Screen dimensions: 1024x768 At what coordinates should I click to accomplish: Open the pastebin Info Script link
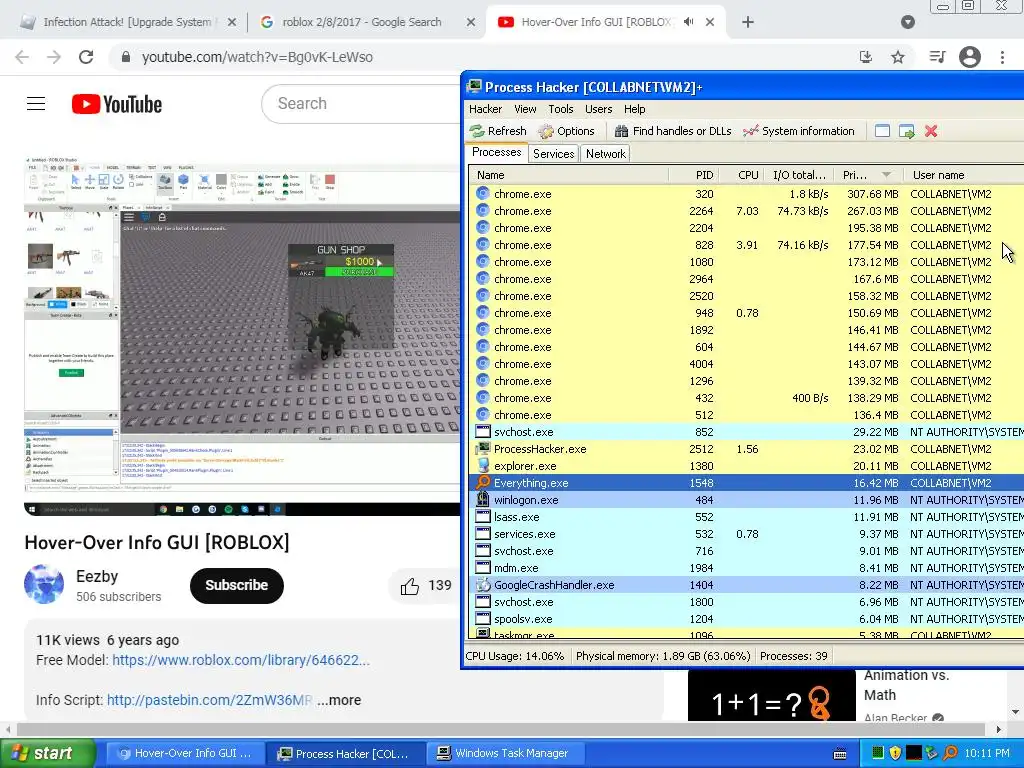point(210,700)
